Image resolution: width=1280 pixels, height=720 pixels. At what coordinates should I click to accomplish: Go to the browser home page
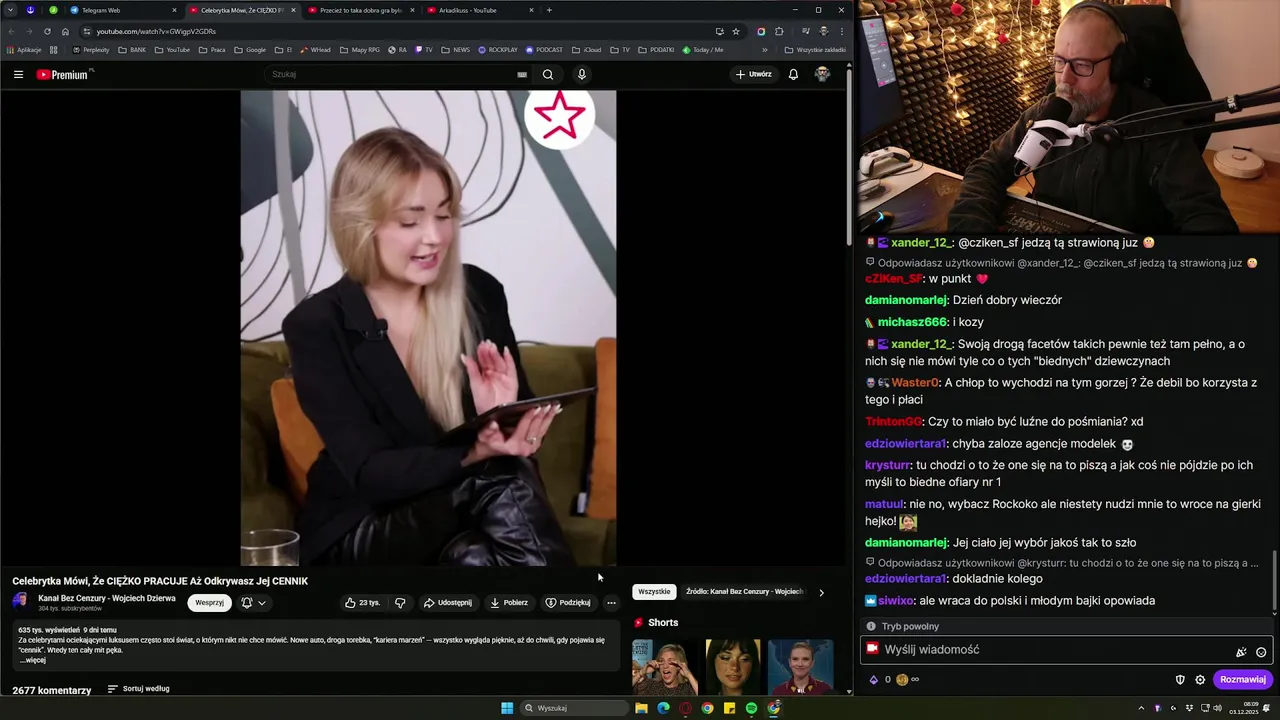tap(66, 31)
